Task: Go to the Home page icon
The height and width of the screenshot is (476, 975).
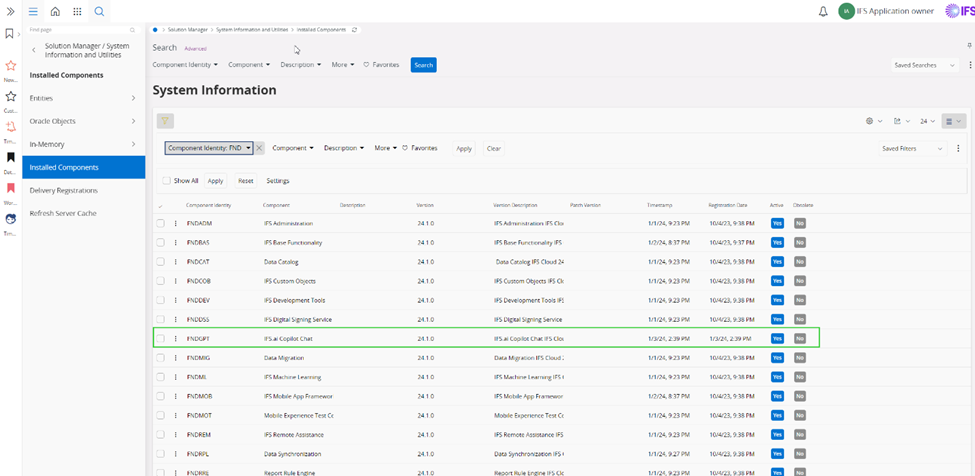Action: (55, 11)
